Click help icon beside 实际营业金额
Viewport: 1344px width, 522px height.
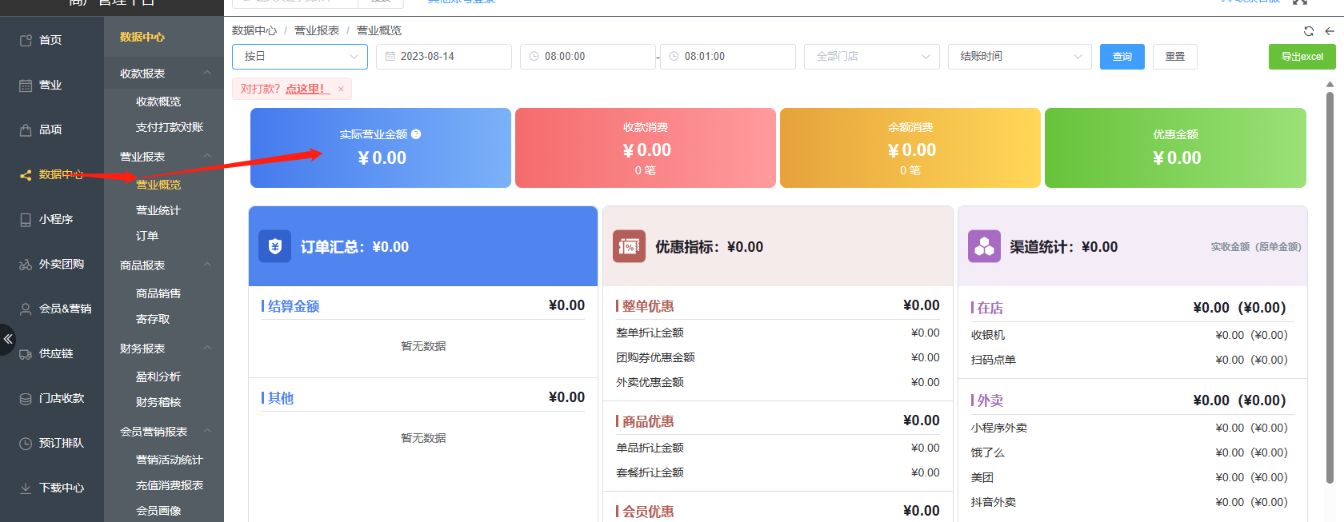[x=416, y=133]
